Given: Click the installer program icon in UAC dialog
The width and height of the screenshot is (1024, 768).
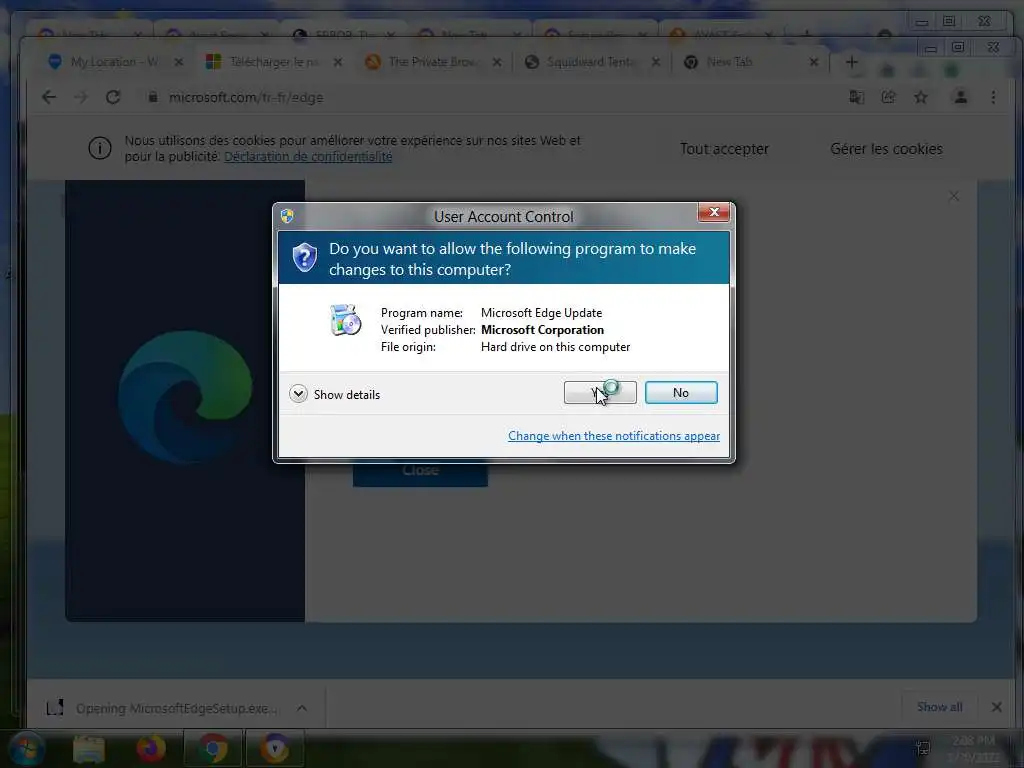Looking at the screenshot, I should [345, 320].
